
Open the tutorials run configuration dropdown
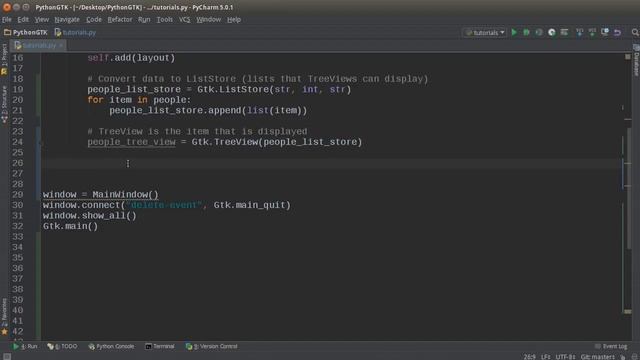(485, 32)
